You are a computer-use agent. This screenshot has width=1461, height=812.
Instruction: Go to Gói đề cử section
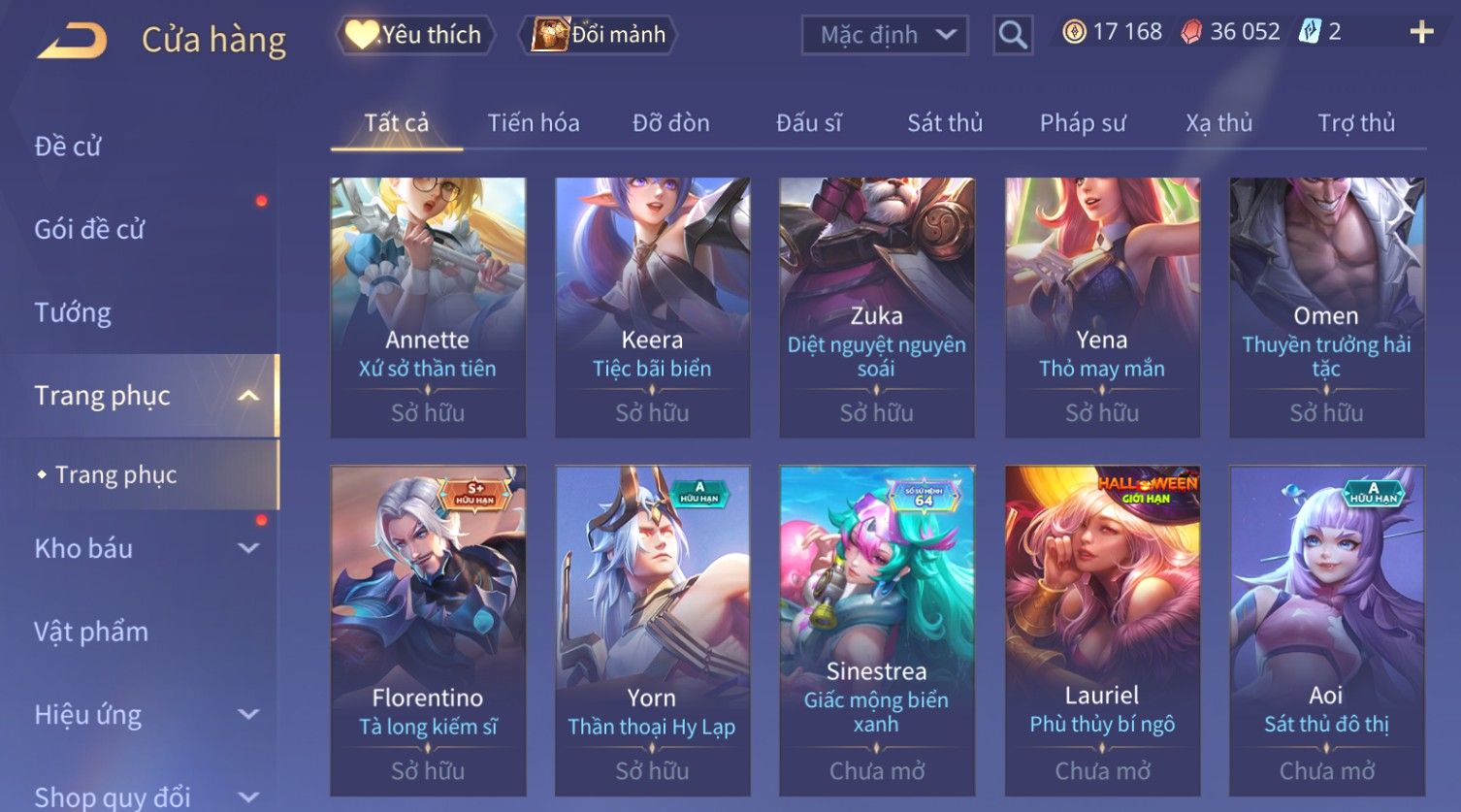point(89,229)
